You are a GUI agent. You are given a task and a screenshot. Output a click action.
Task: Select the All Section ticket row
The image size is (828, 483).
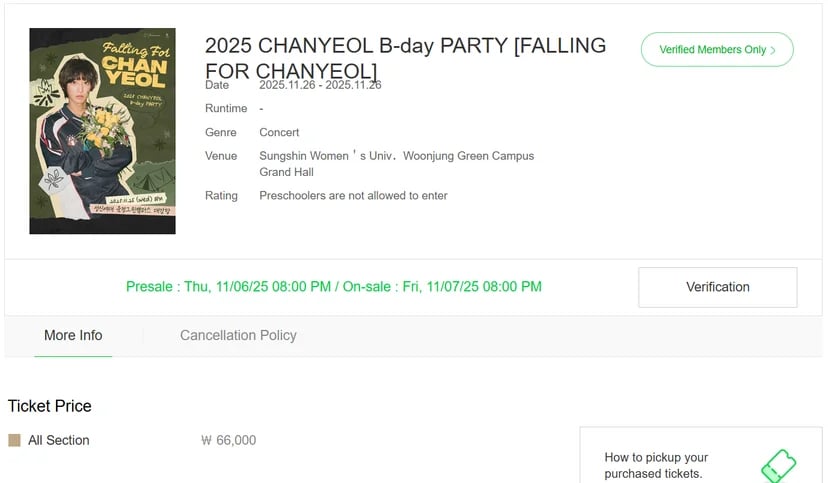pos(132,440)
